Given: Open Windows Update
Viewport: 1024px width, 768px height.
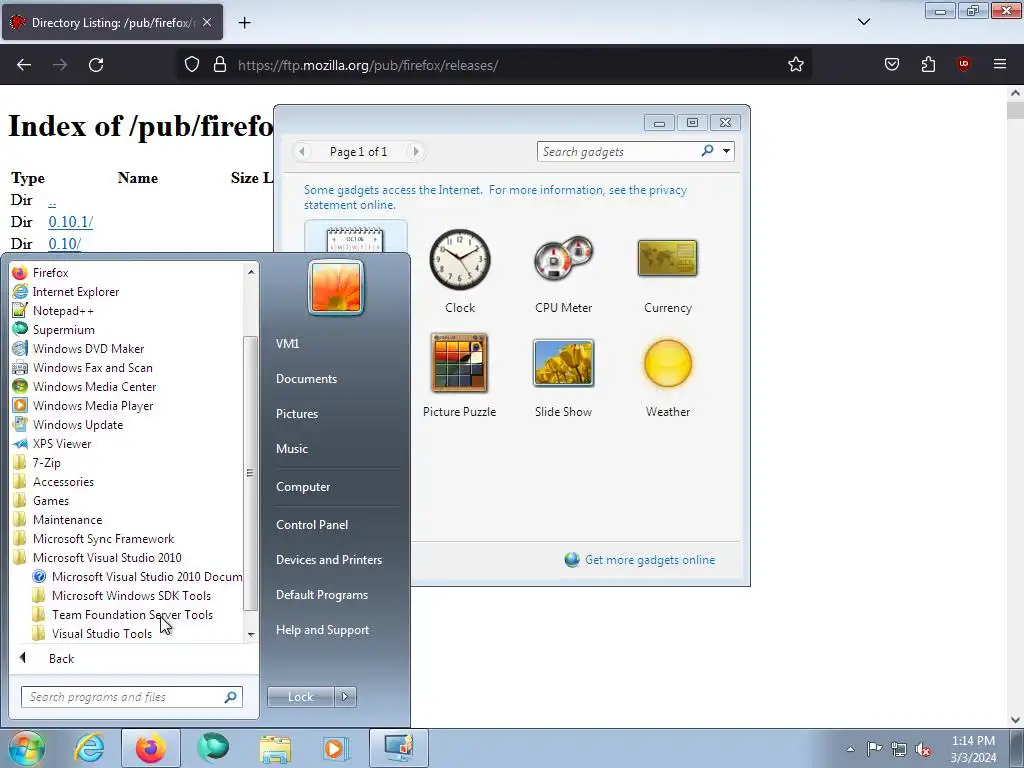Looking at the screenshot, I should click(78, 424).
